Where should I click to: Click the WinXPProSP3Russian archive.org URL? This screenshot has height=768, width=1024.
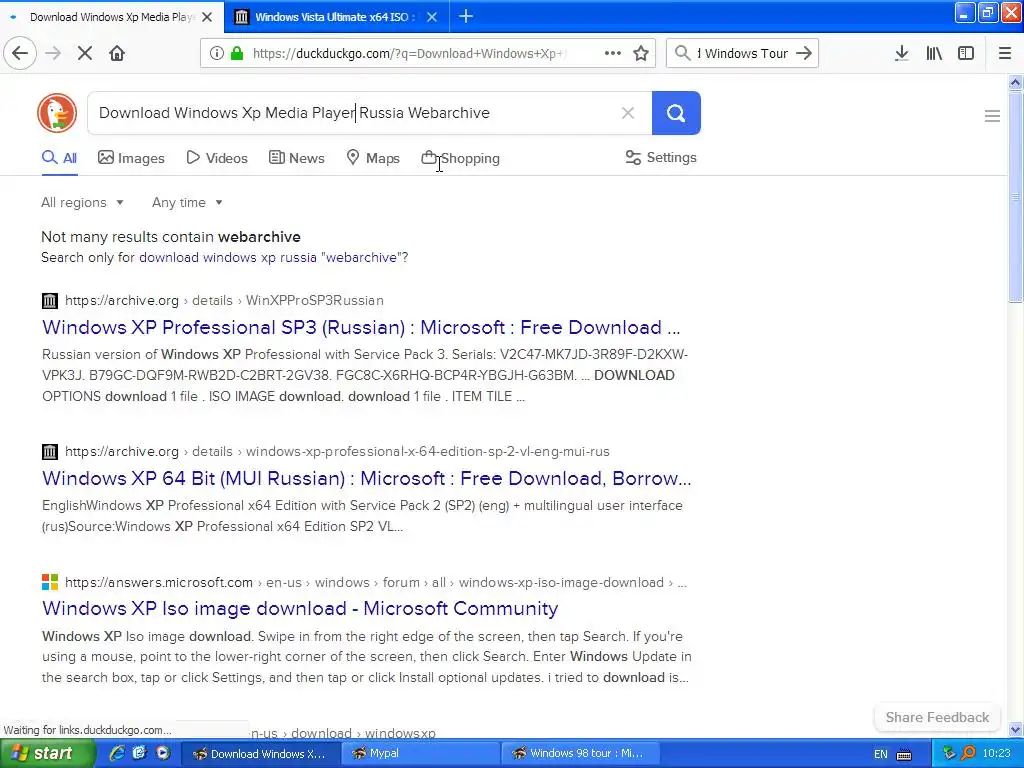pyautogui.click(x=224, y=300)
